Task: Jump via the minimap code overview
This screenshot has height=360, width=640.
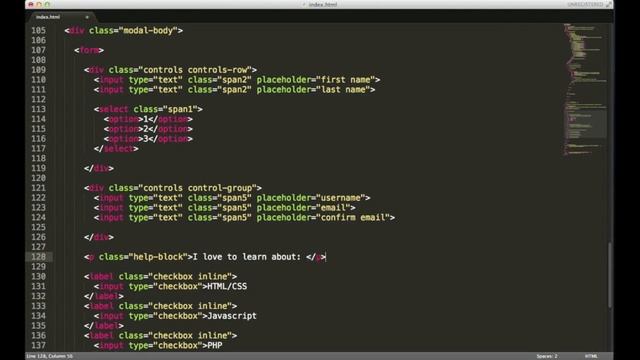Action: click(584, 90)
